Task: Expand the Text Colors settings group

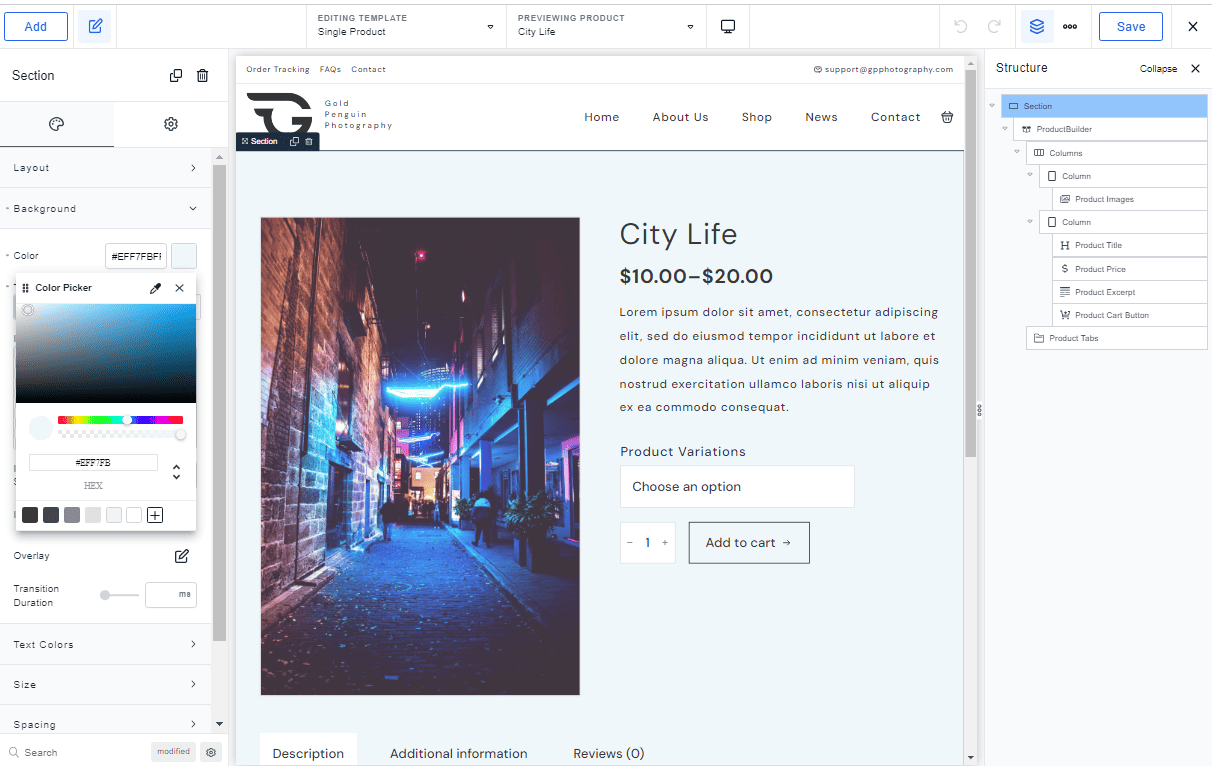Action: (x=105, y=645)
